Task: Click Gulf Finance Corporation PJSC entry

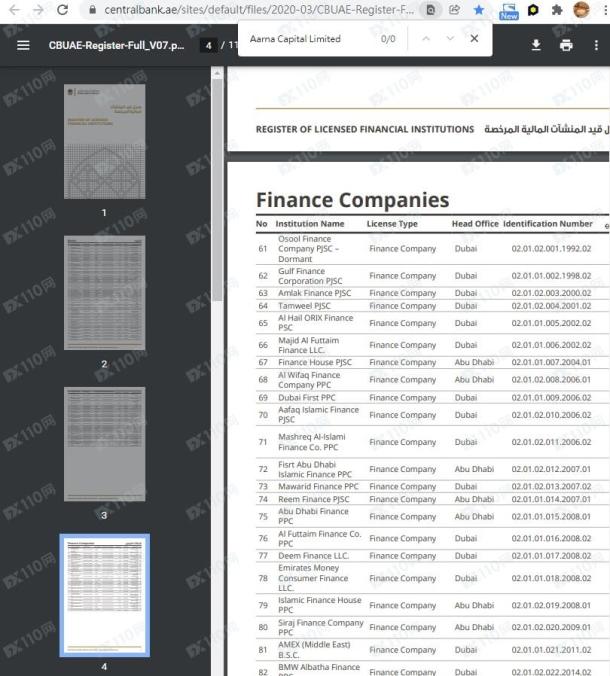Action: coord(310,276)
